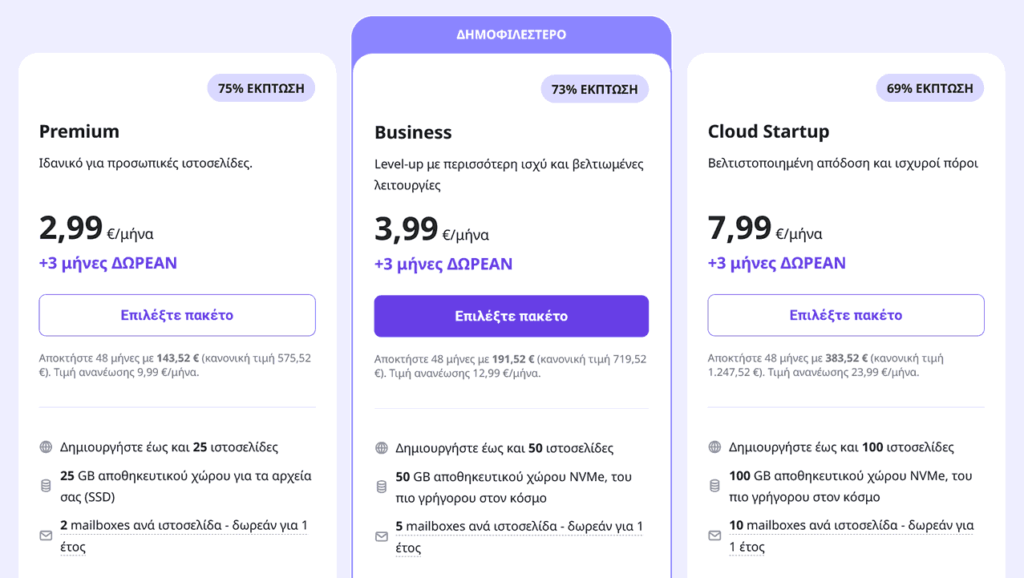This screenshot has height=578, width=1024.
Task: Click the mail icon in Premium plan
Action: (x=46, y=536)
